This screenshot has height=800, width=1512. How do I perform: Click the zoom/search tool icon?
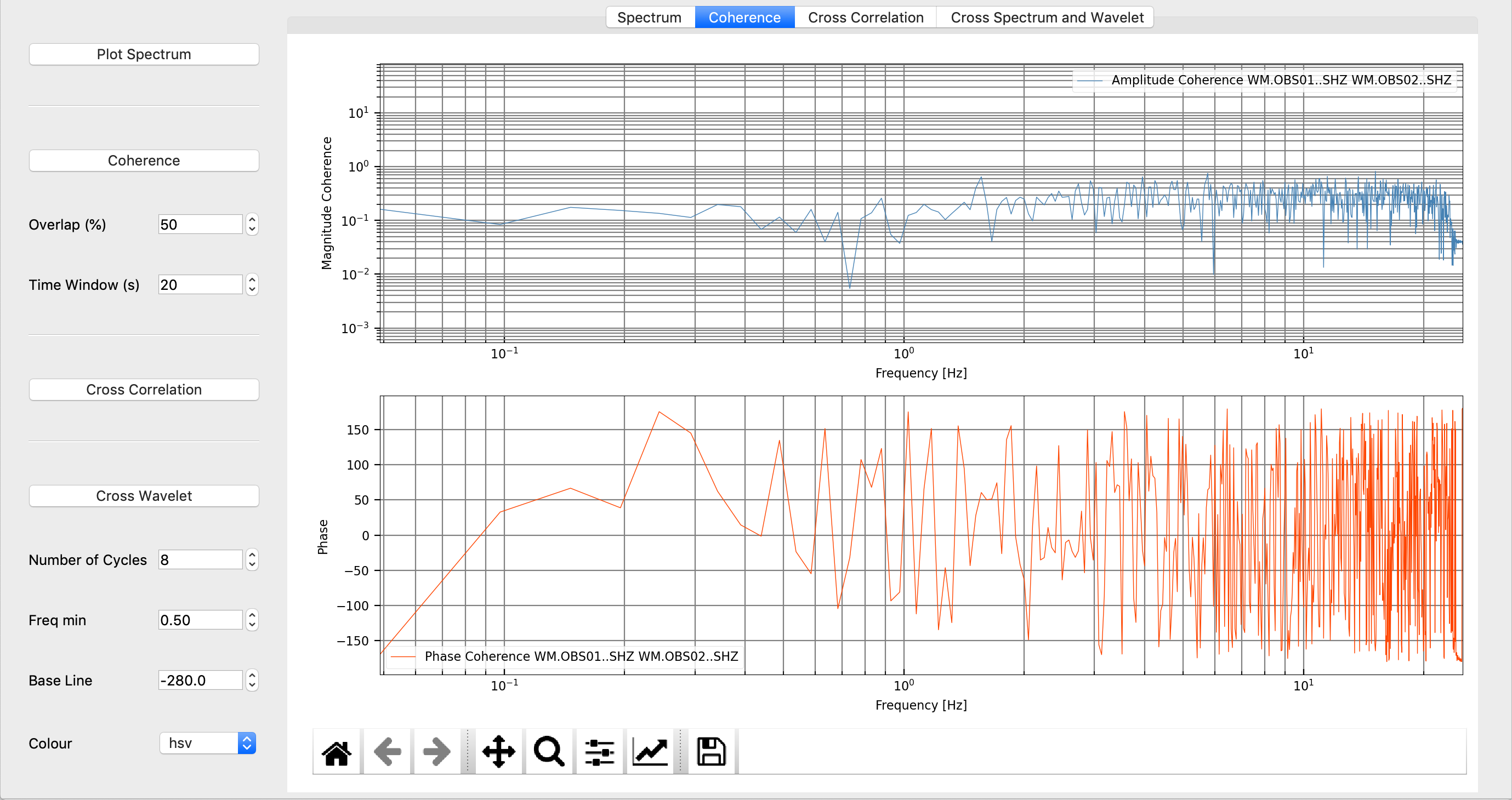click(x=549, y=750)
